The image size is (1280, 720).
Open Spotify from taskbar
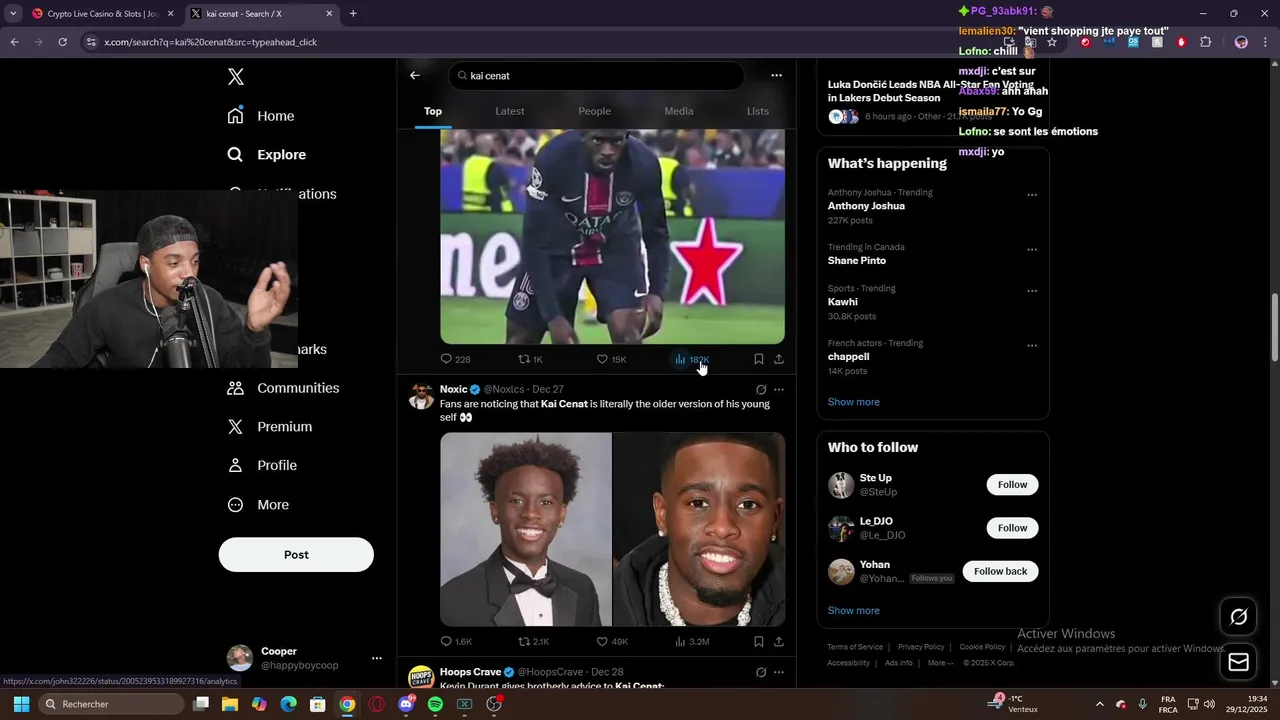click(435, 704)
